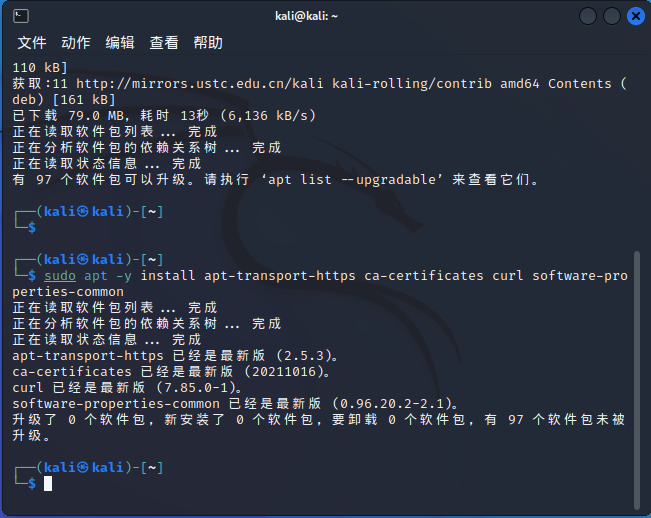Close the terminal with the blue X button
The width and height of the screenshot is (651, 518).
(636, 16)
